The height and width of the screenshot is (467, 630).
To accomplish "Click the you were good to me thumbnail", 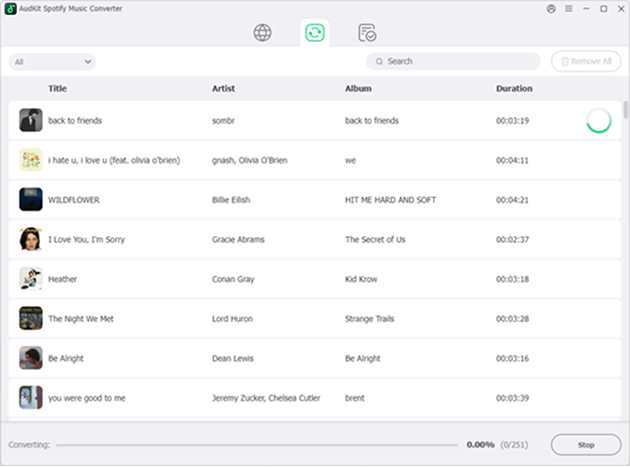I will click(31, 397).
